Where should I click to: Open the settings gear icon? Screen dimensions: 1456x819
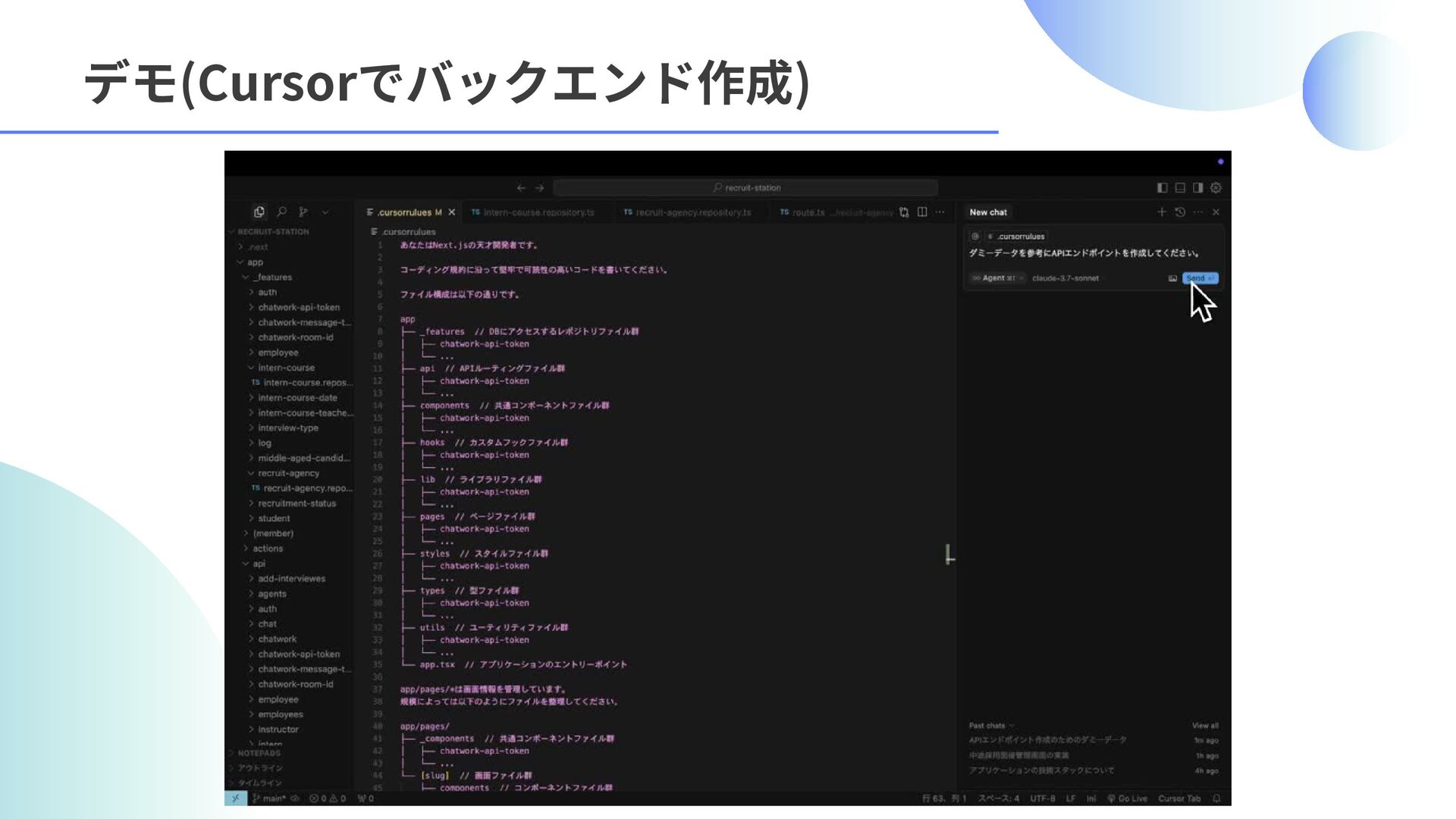pos(1216,187)
